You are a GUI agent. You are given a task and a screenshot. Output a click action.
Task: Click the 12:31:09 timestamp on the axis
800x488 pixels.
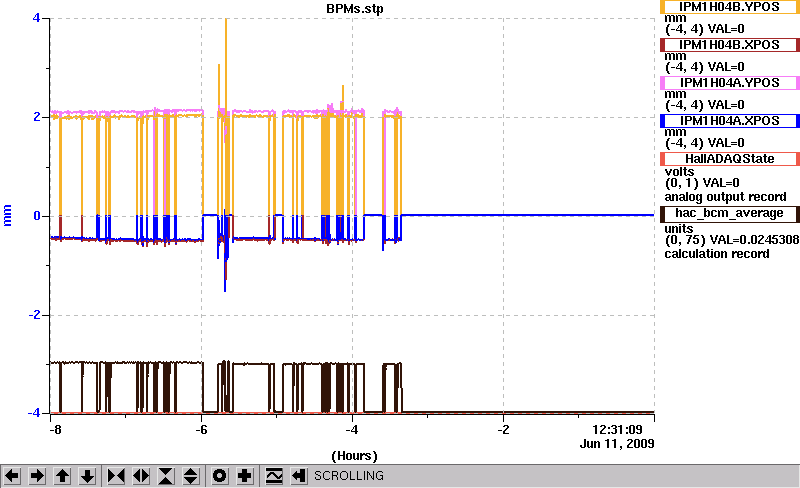(617, 430)
